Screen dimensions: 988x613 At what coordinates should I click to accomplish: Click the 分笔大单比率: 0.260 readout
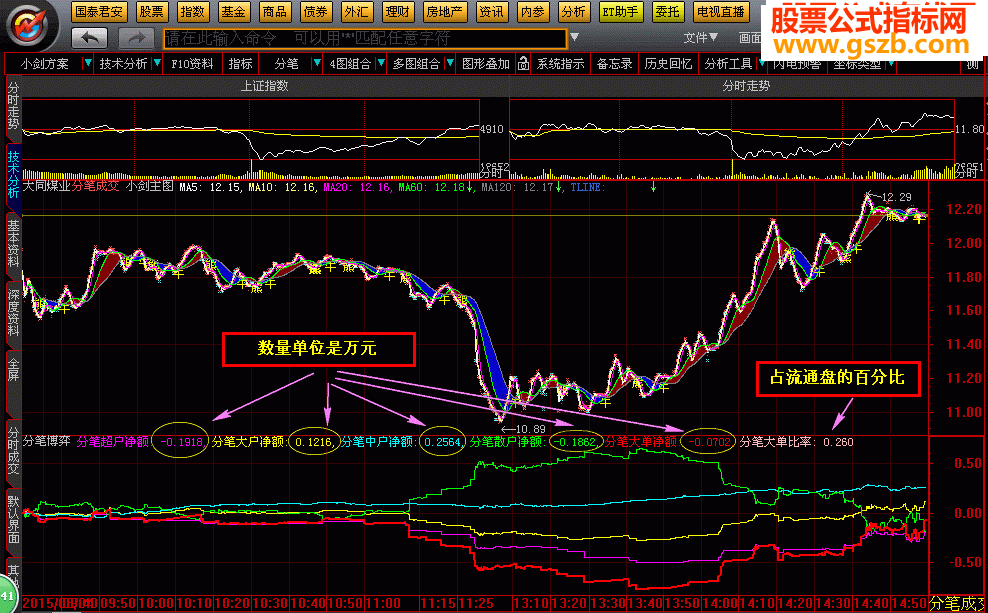(x=796, y=442)
